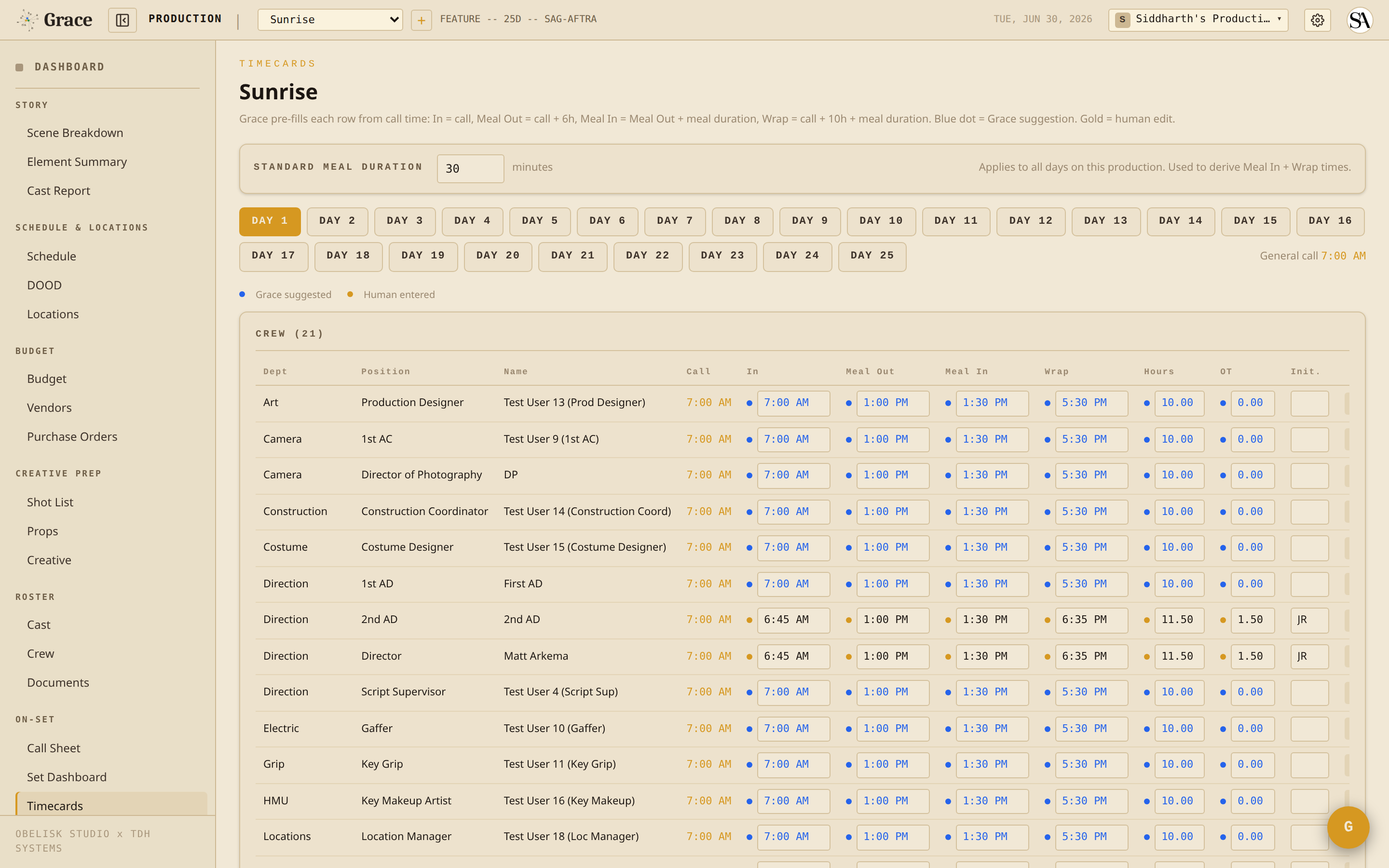The height and width of the screenshot is (868, 1389).
Task: Go to Props
Action: point(42,531)
